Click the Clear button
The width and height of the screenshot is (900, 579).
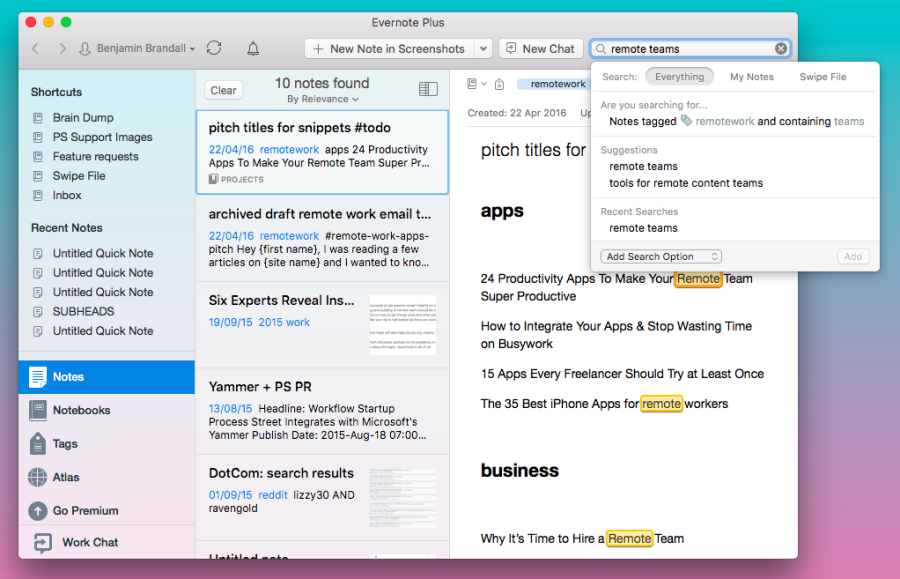tap(223, 90)
